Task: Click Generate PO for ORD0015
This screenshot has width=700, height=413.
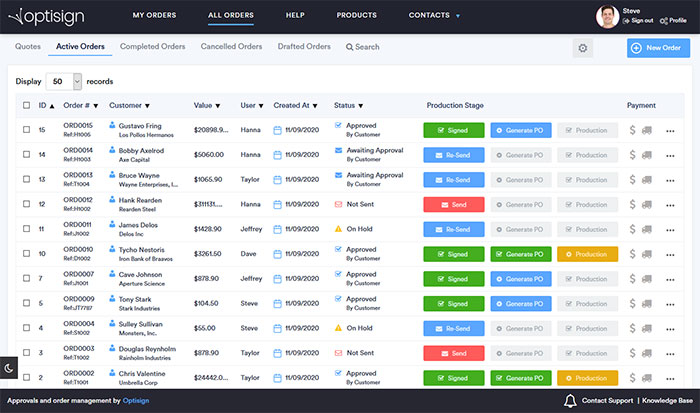Action: click(x=521, y=130)
